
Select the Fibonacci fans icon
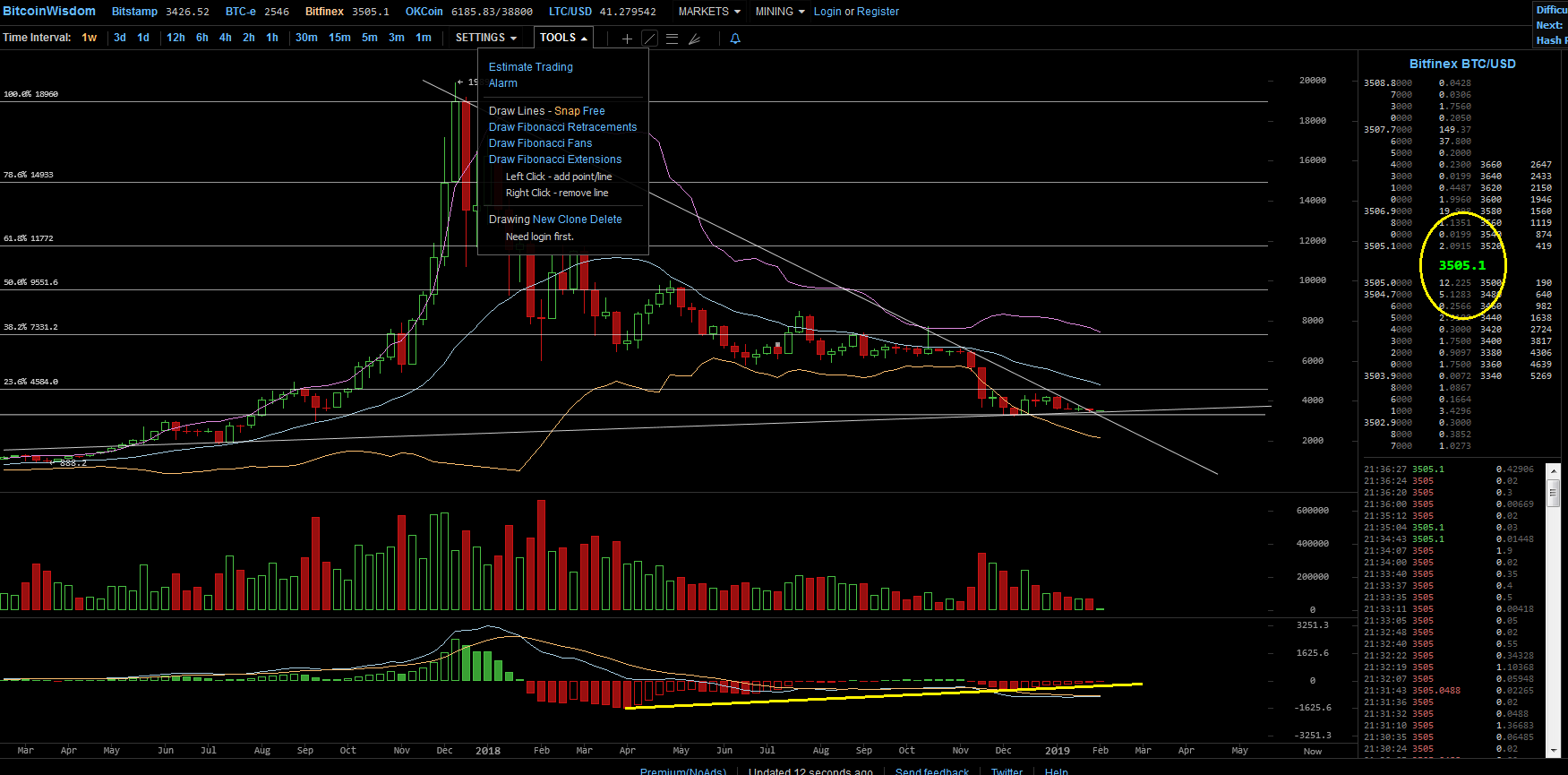pyautogui.click(x=694, y=39)
